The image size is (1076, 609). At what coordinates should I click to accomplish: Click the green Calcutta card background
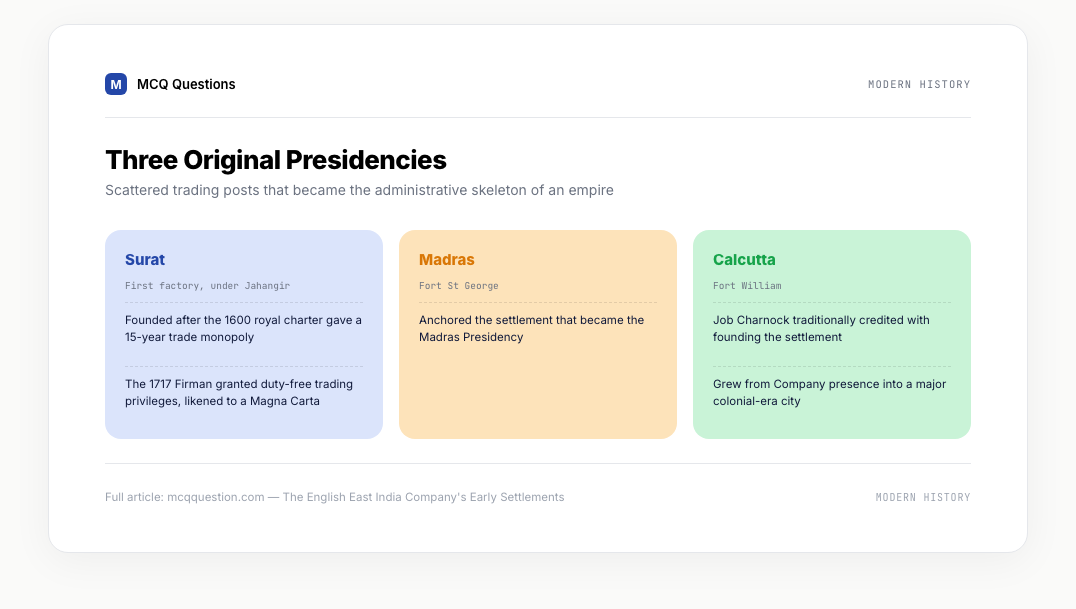832,424
